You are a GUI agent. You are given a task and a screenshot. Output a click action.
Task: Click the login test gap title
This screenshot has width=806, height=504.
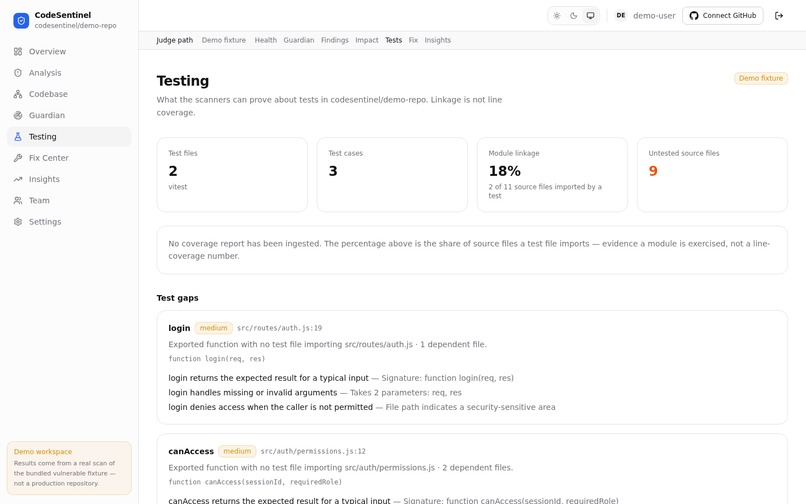[179, 328]
